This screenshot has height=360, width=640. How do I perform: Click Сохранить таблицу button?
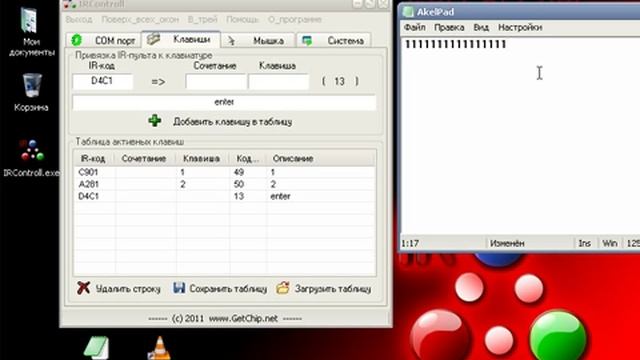tap(220, 288)
